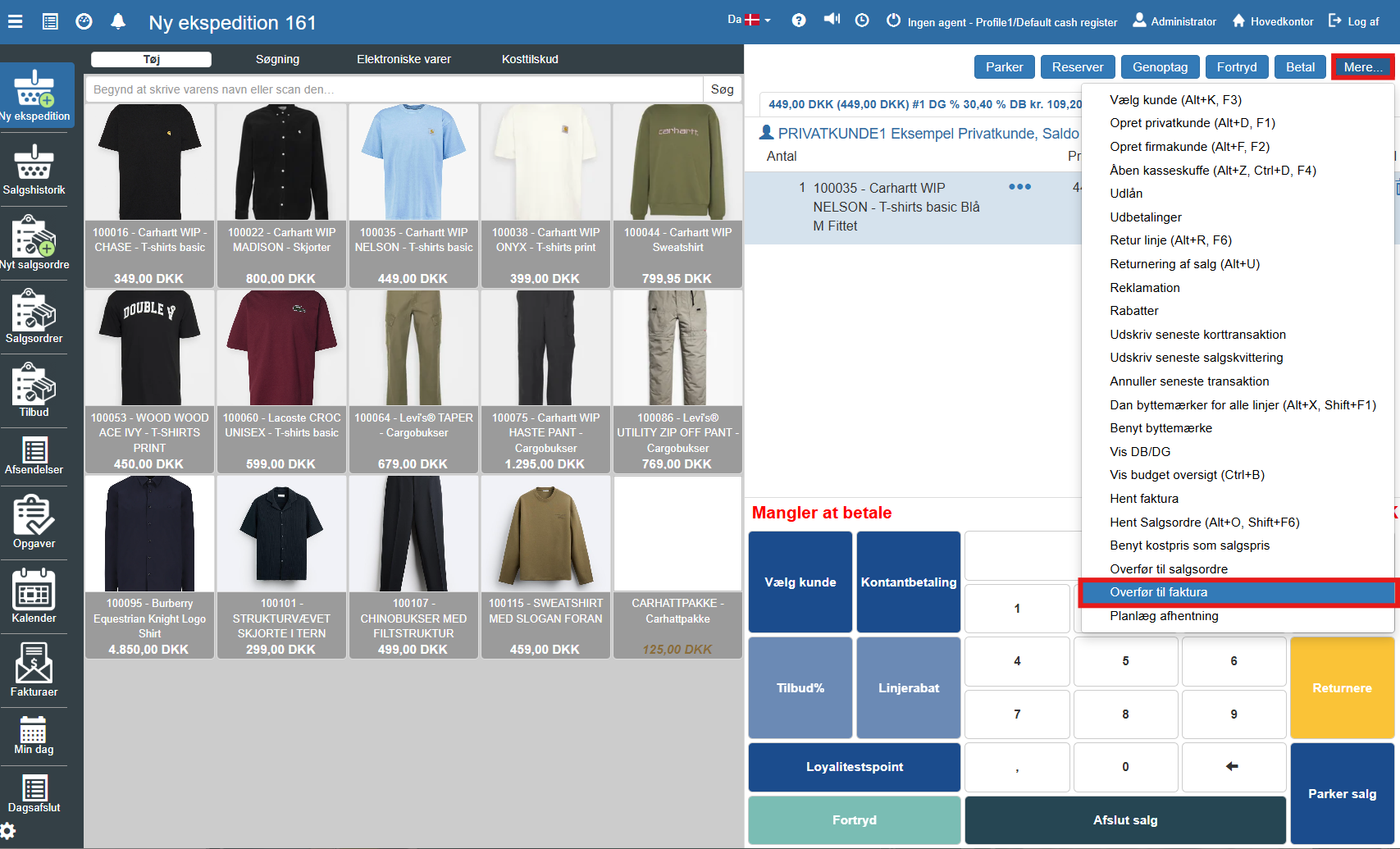Select Rabatter menu item
The height and width of the screenshot is (849, 1400).
(1238, 311)
